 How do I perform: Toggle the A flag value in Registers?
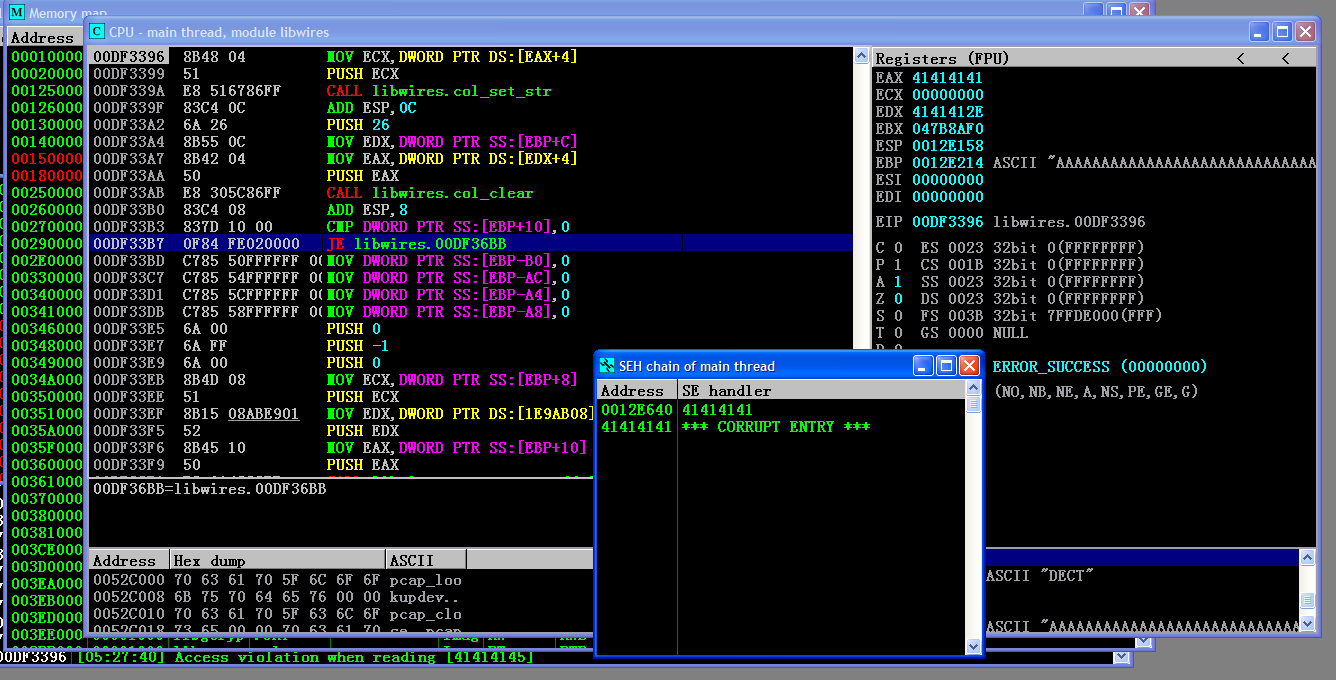tap(898, 282)
